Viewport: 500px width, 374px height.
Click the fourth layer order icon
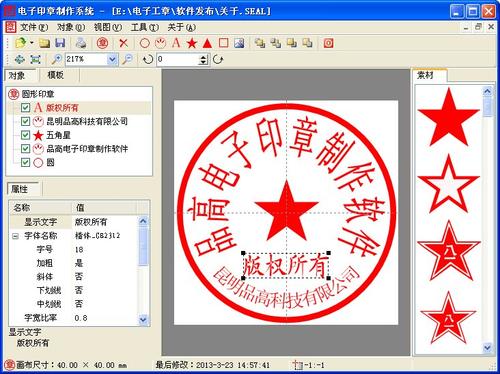(x=307, y=43)
